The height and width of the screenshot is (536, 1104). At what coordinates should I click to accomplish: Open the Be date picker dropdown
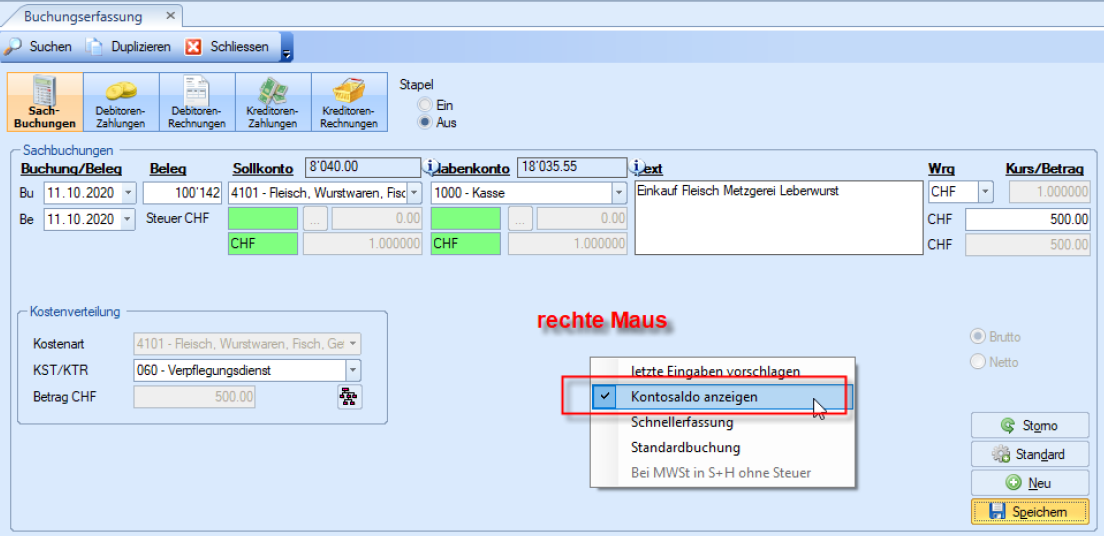click(127, 220)
